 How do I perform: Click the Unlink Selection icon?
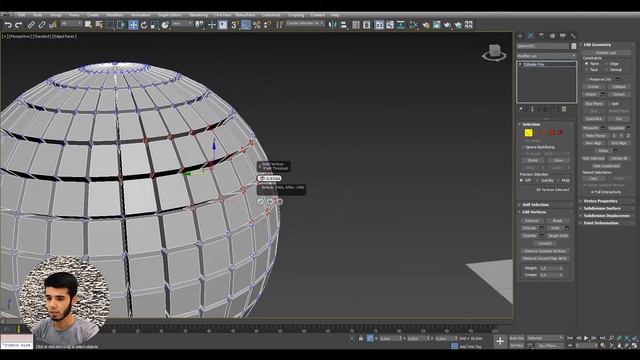(42, 25)
